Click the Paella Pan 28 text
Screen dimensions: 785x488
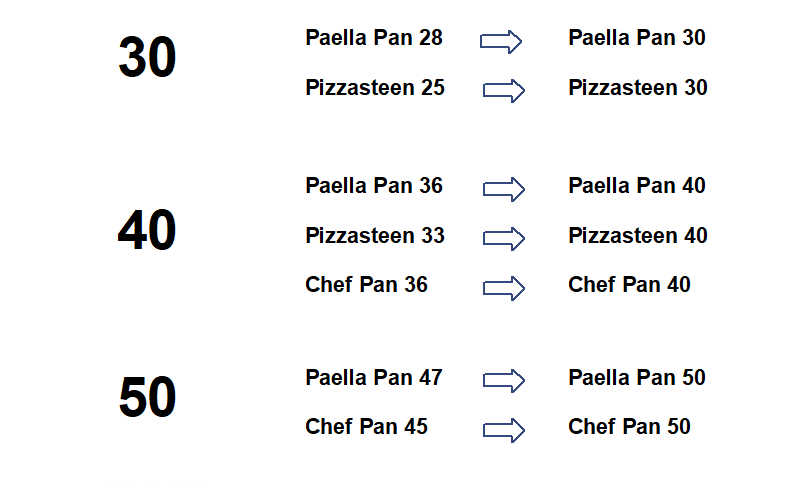point(374,38)
